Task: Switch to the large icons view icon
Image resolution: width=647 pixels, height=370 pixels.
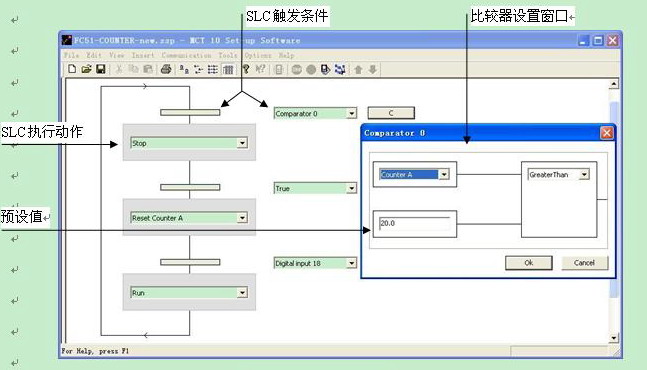Action: click(x=184, y=69)
